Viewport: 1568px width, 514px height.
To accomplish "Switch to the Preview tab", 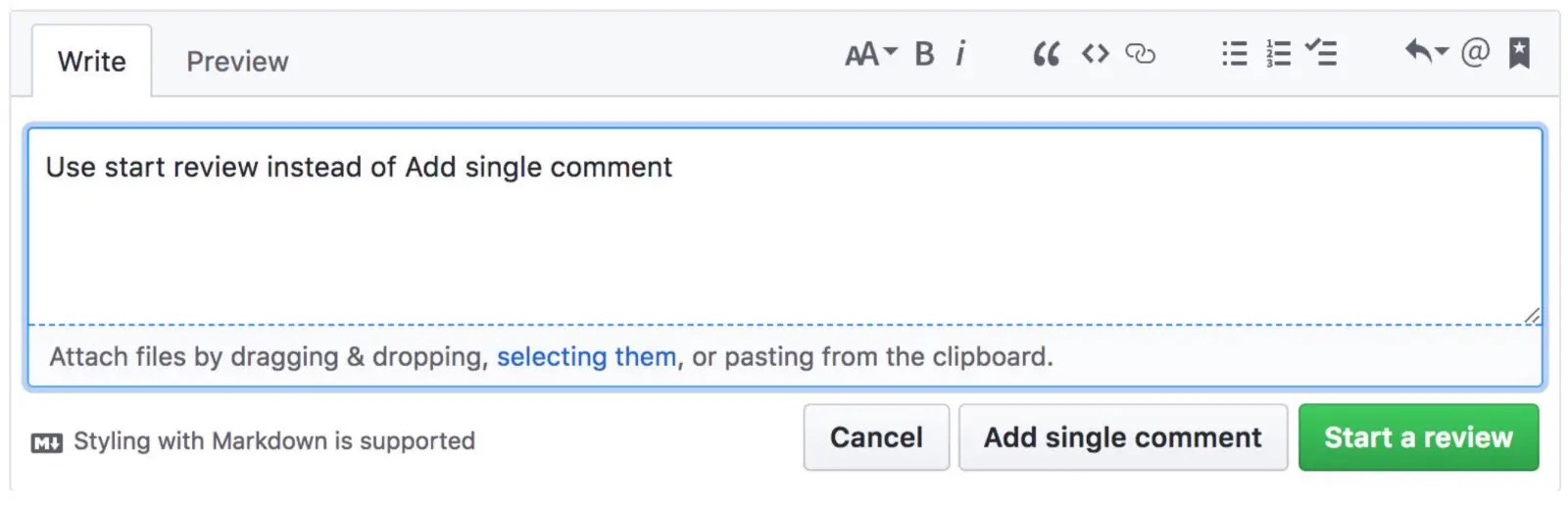I will point(237,62).
